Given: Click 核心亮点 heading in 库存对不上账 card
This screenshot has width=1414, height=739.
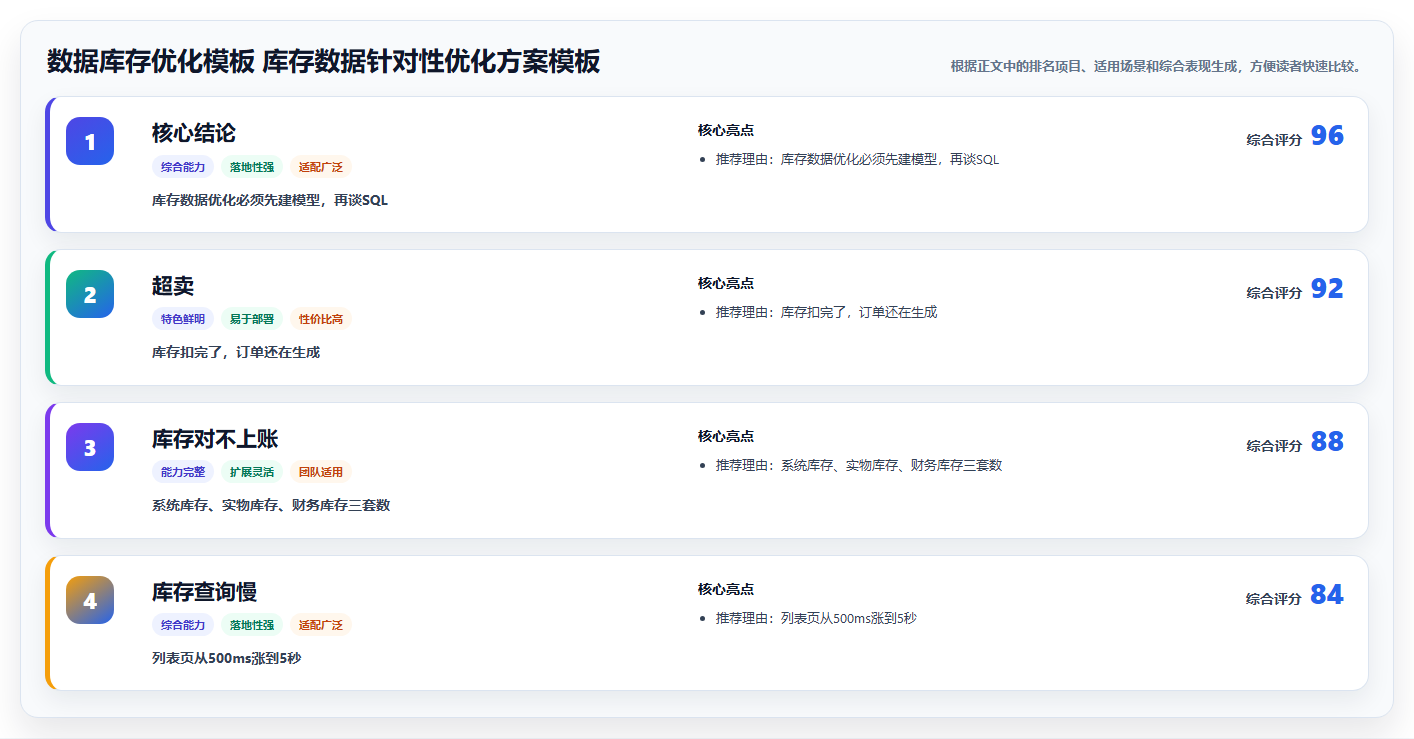Looking at the screenshot, I should point(726,436).
